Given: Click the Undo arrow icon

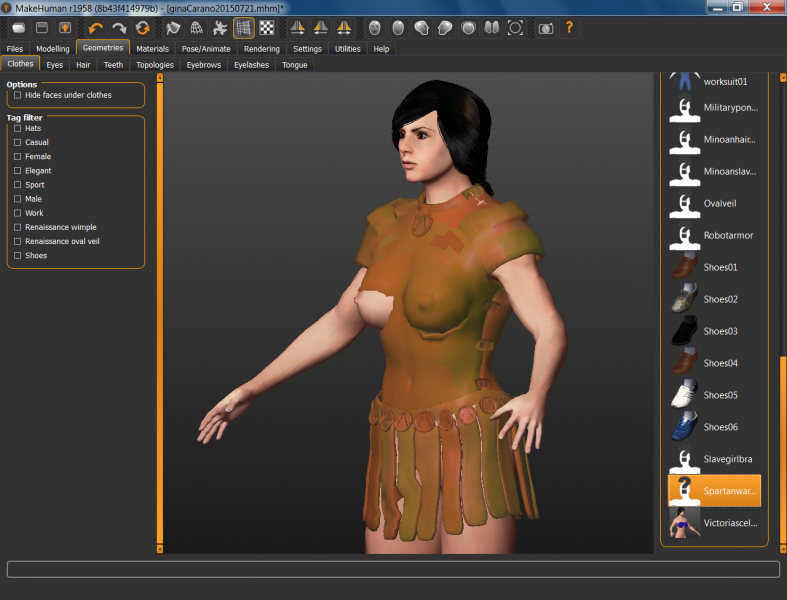Looking at the screenshot, I should point(96,28).
